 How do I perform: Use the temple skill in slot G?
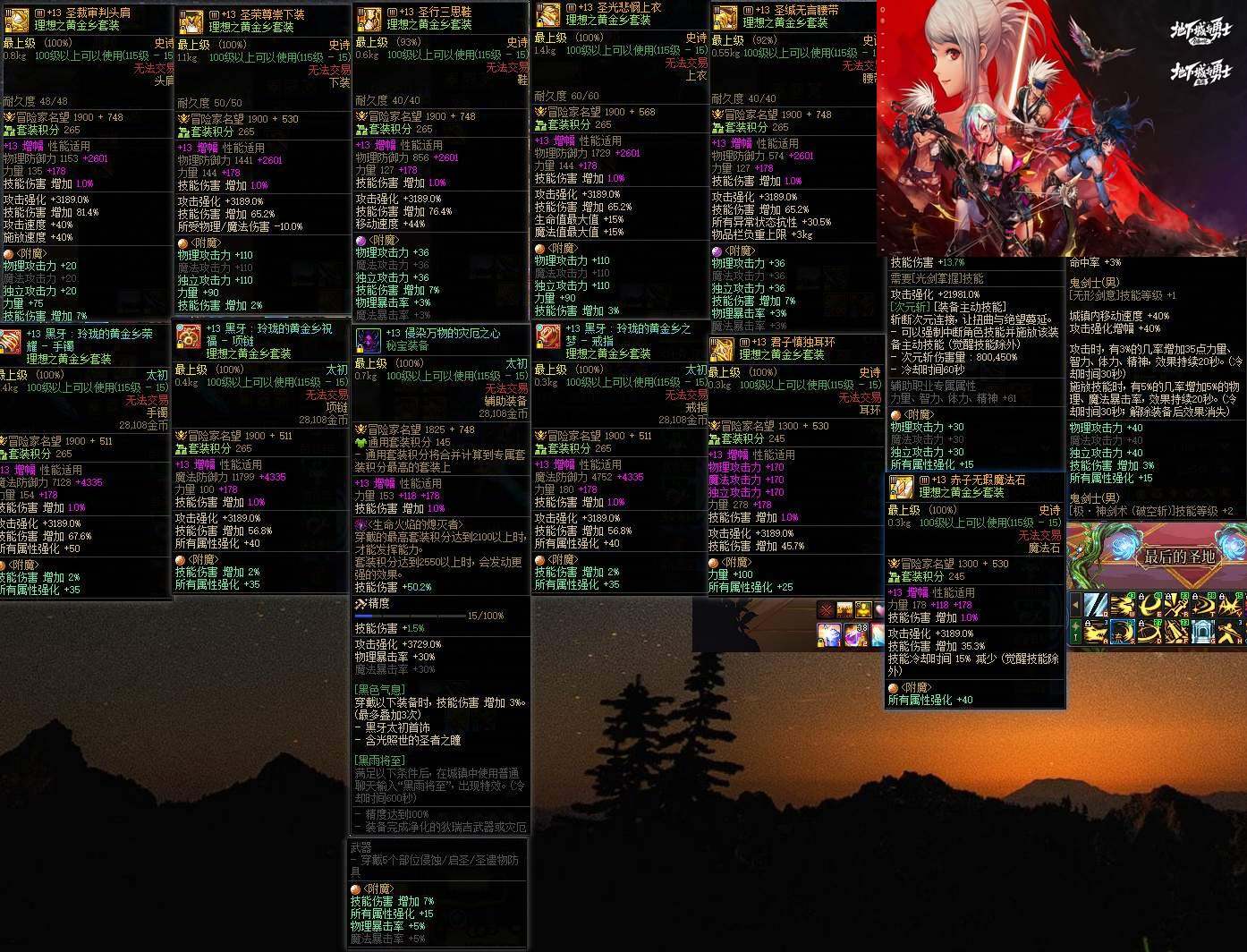coord(1203,632)
